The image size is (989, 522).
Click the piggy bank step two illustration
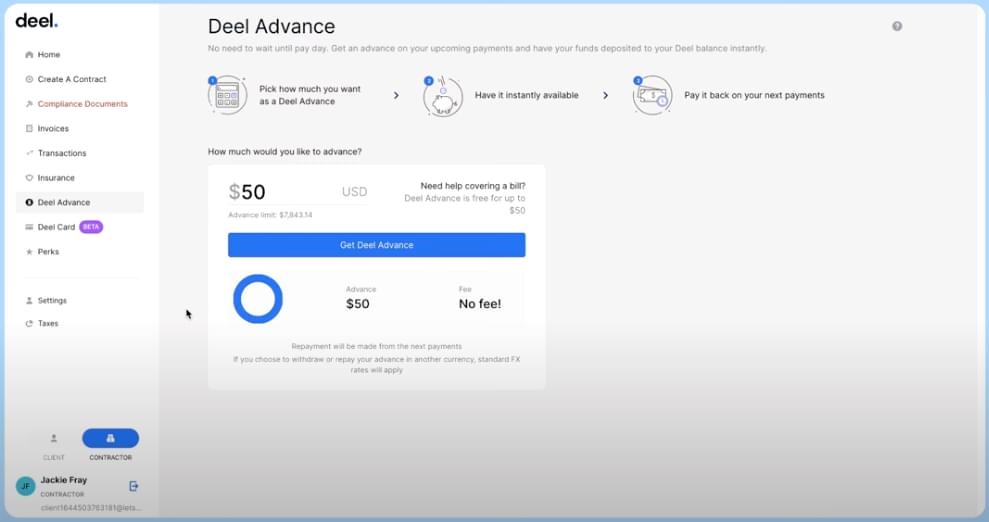pos(443,96)
